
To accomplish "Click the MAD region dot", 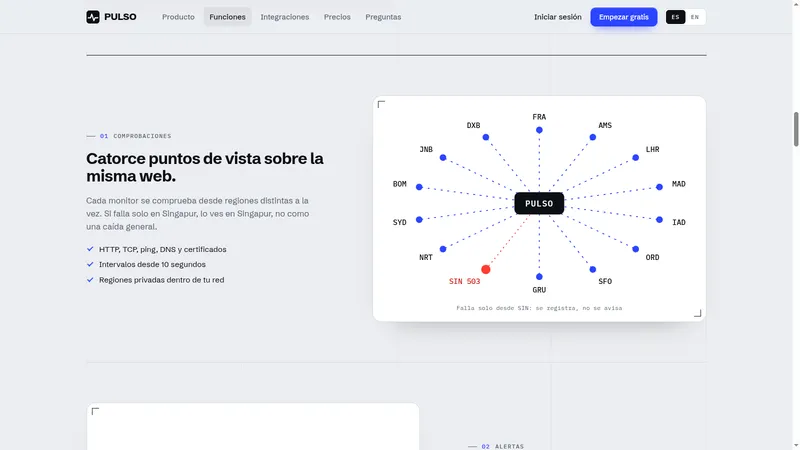I will (x=660, y=187).
